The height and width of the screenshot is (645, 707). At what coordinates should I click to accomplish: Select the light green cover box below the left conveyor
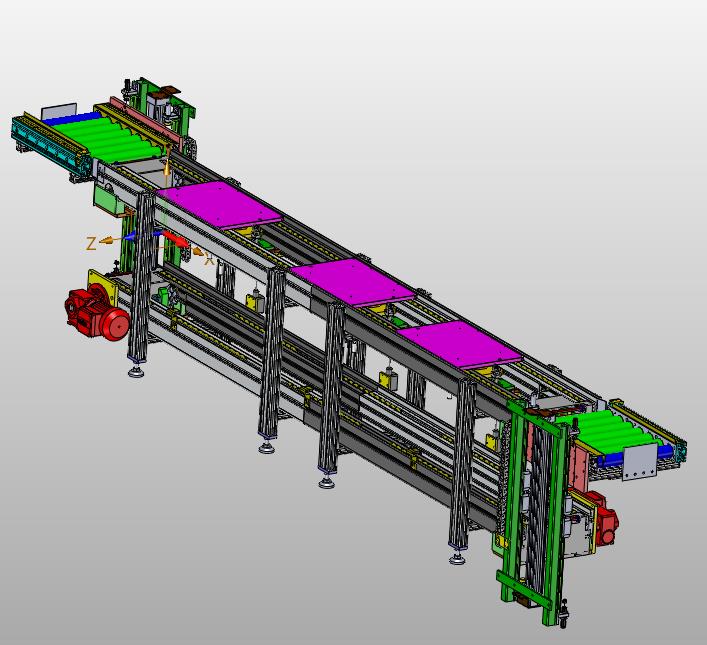click(x=109, y=198)
